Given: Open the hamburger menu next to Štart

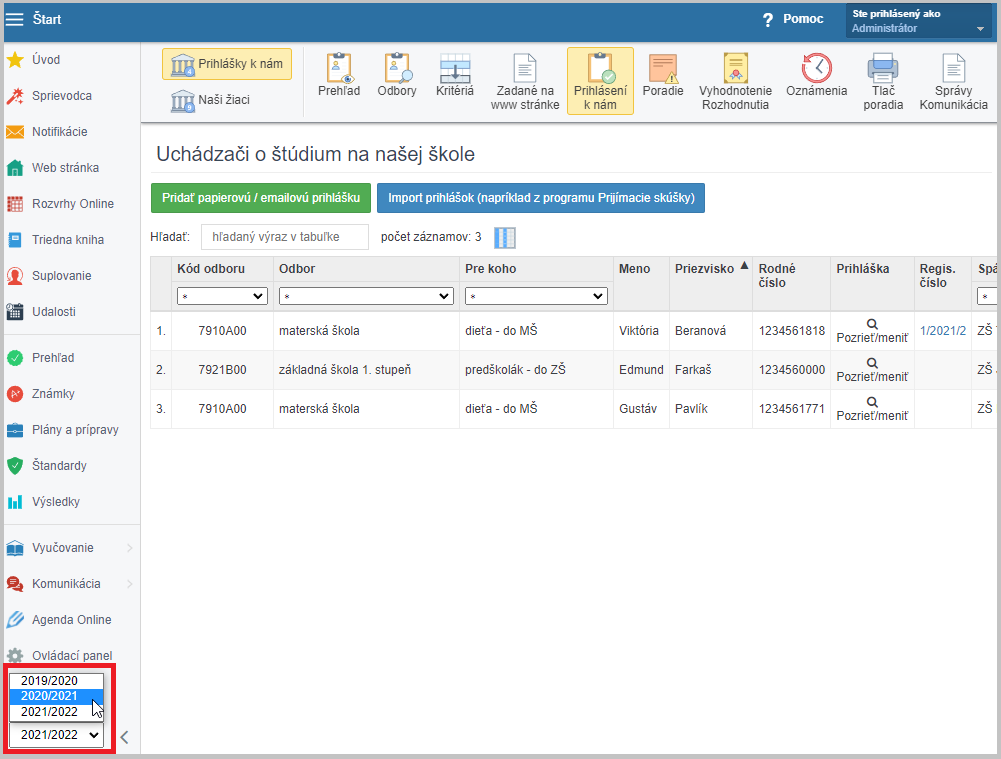Looking at the screenshot, I should click(14, 19).
